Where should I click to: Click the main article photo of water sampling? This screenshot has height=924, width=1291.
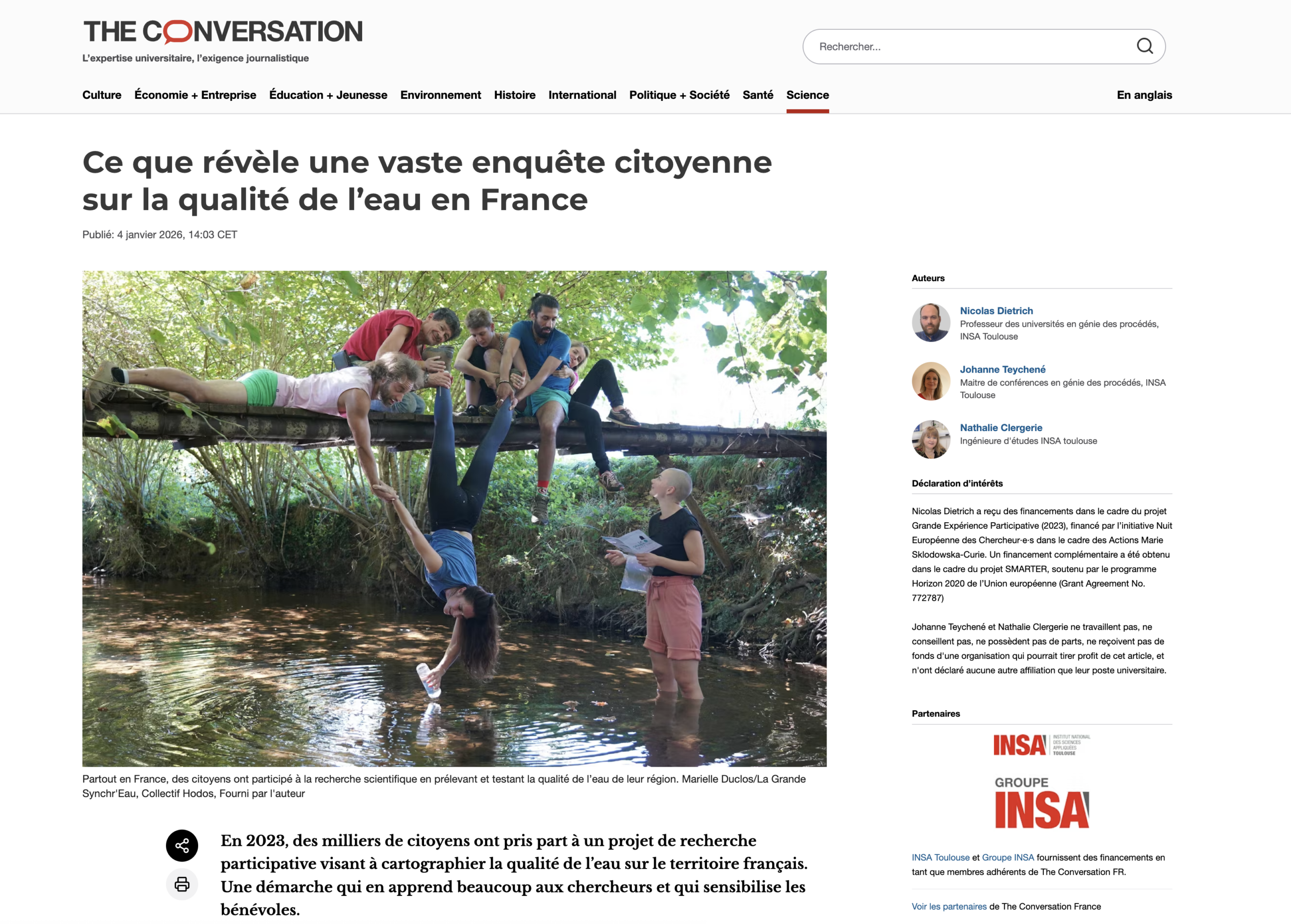454,519
